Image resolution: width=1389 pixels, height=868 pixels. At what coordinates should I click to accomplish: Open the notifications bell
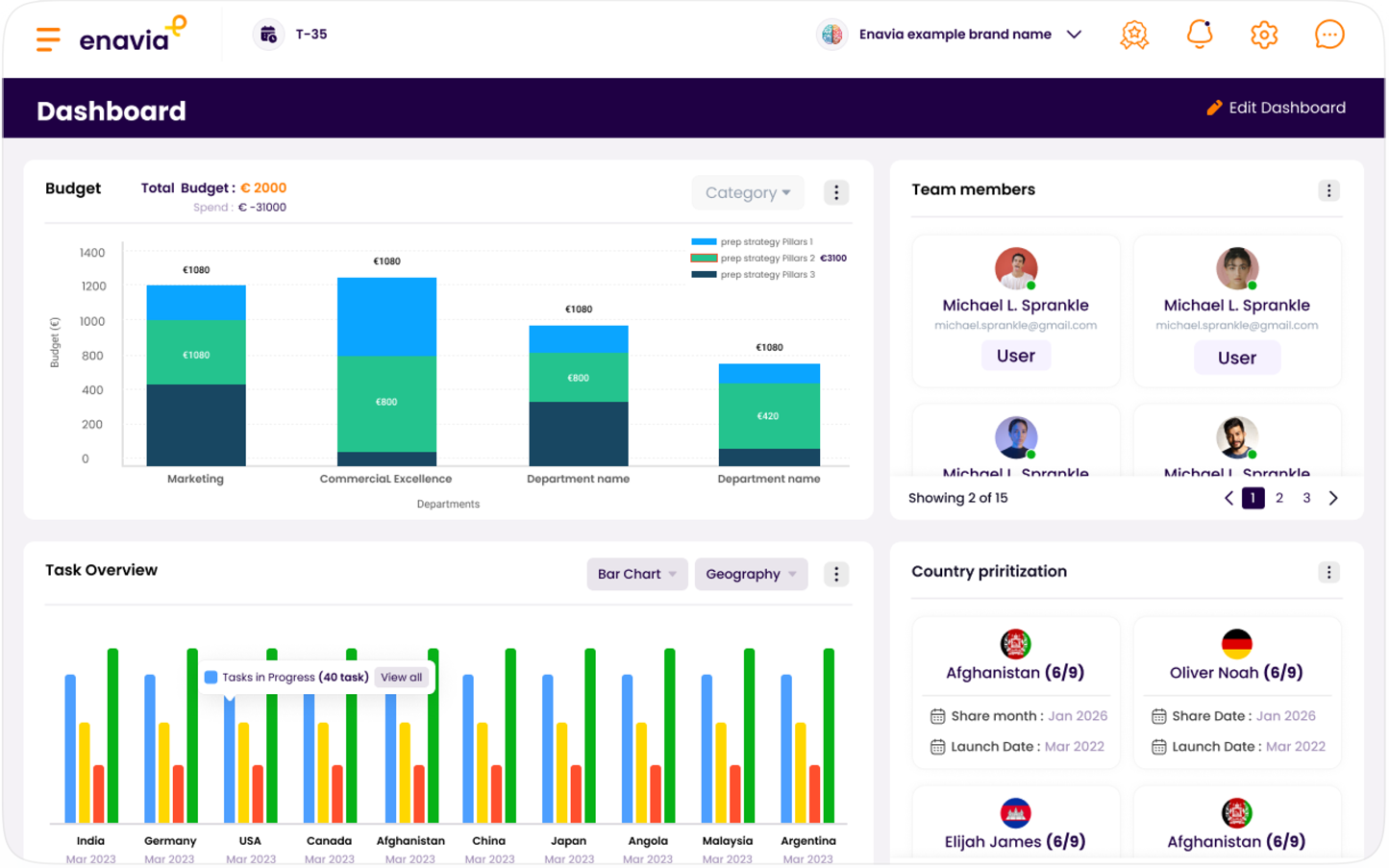coord(1199,35)
